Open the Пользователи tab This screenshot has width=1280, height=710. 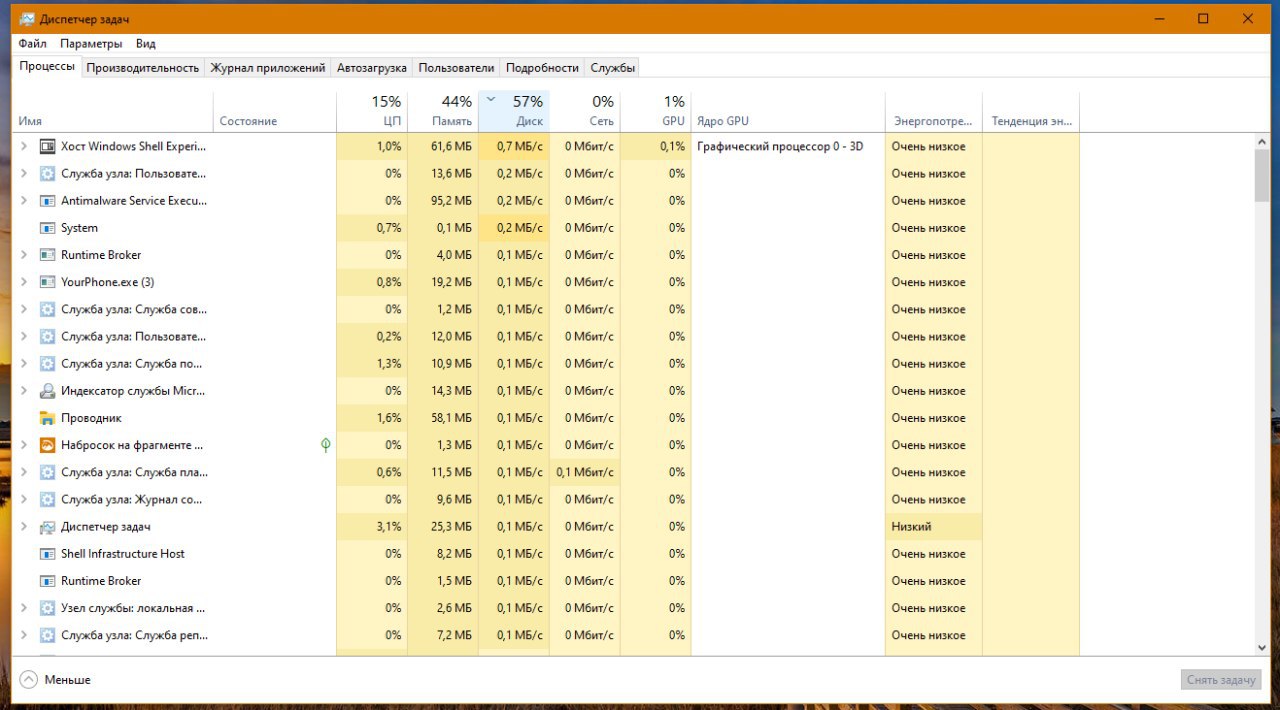pyautogui.click(x=456, y=68)
